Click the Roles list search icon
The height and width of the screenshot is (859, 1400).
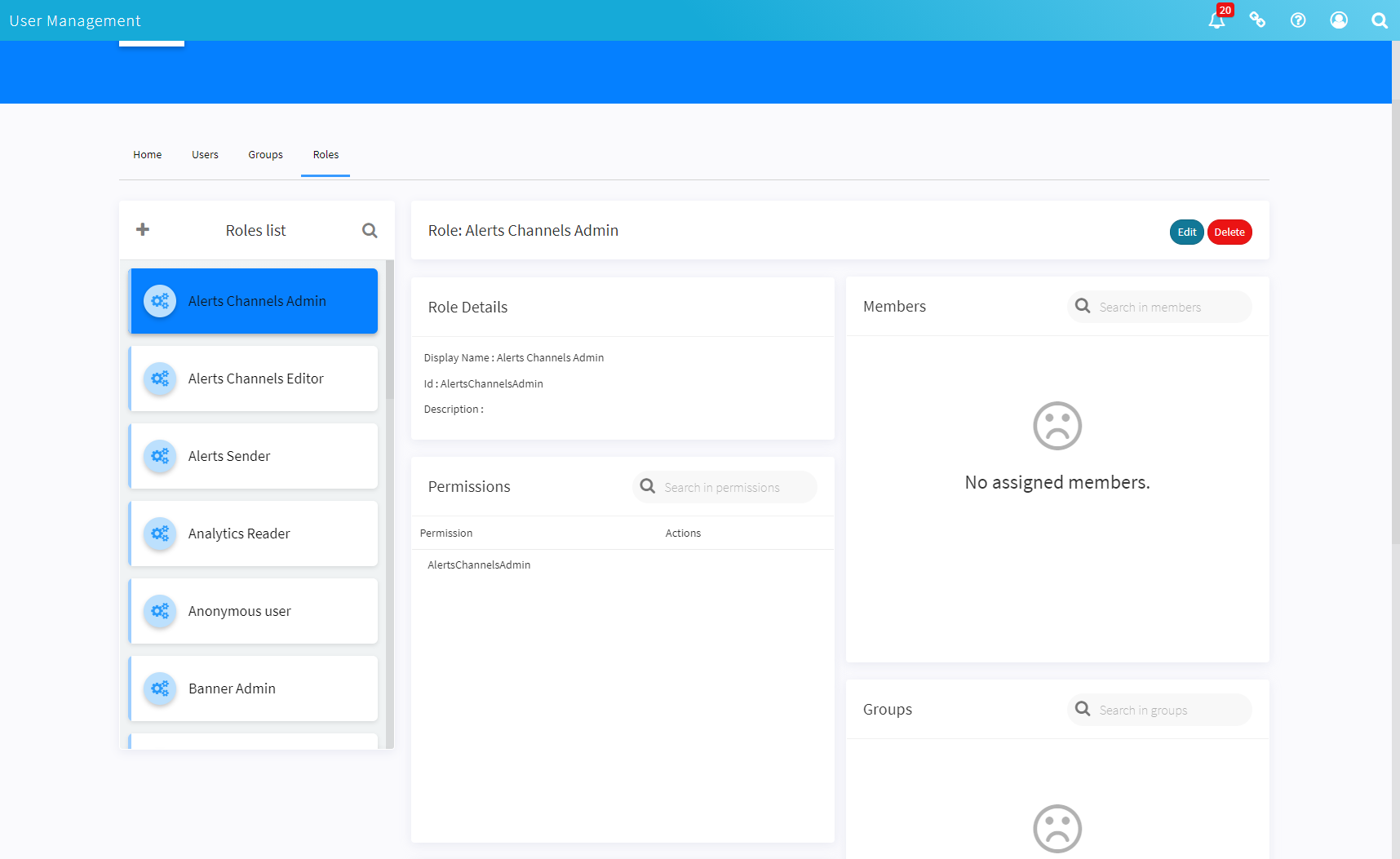[370, 231]
